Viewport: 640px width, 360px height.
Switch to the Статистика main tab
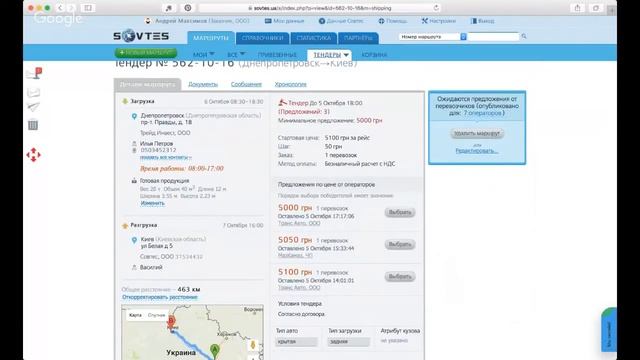tap(313, 38)
